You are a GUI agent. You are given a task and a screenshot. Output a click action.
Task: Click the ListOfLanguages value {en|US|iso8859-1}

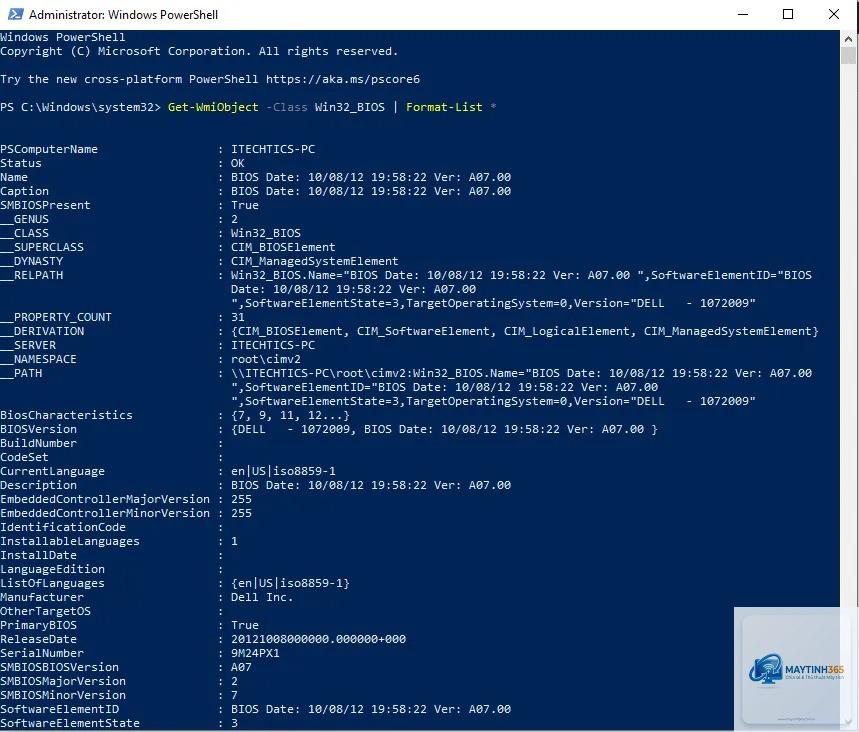(290, 583)
